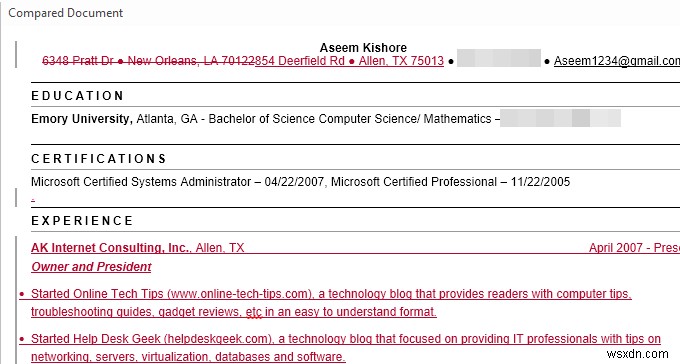Click the revision bar beside the address line

click(x=16, y=55)
